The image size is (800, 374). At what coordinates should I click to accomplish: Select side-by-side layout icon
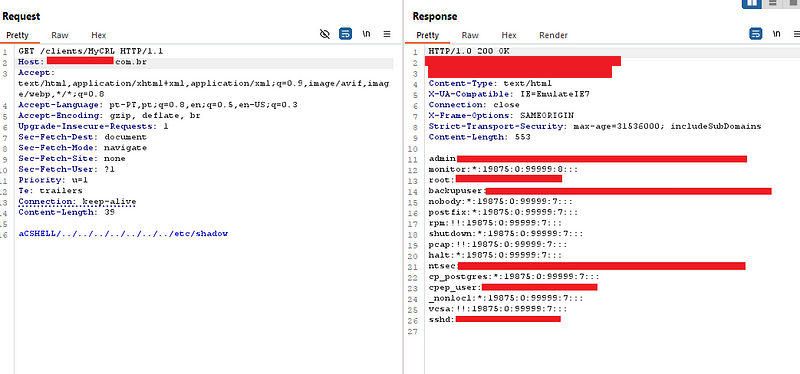[752, 3]
